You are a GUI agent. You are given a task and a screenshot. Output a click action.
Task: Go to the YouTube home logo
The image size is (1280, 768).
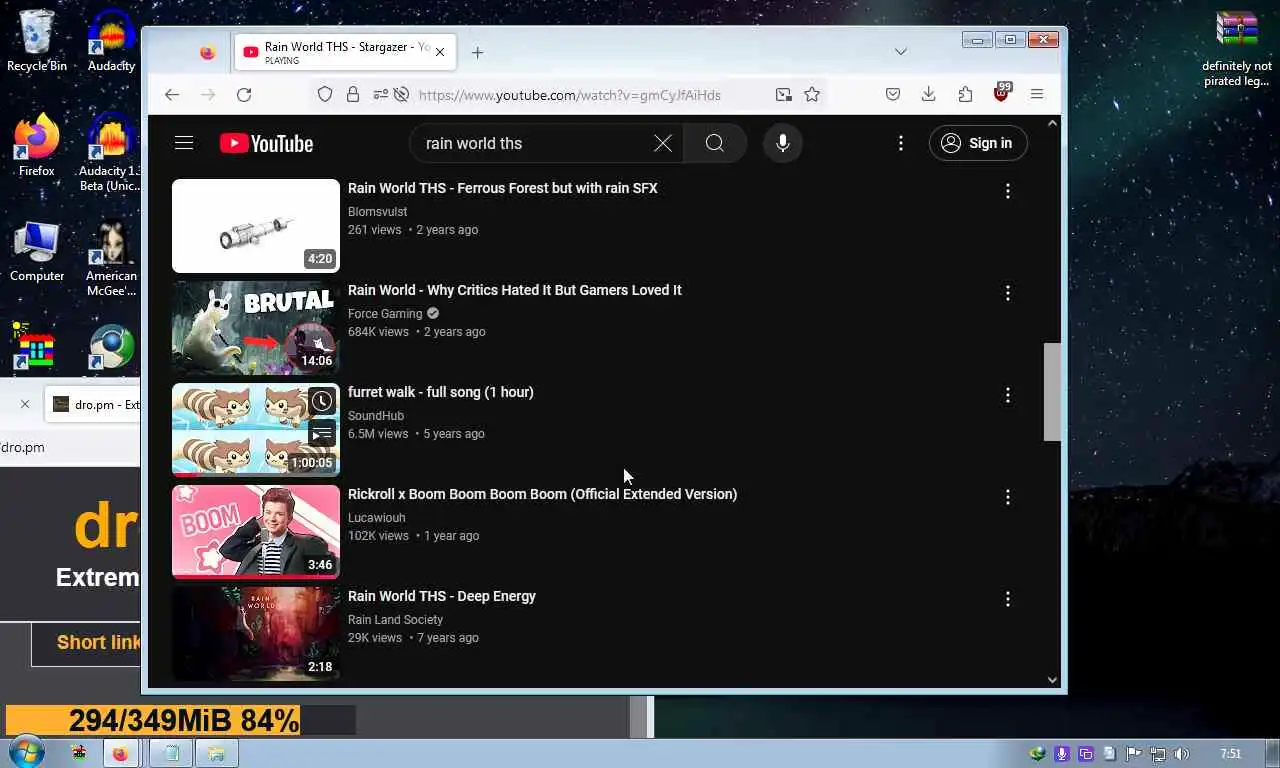pos(266,144)
